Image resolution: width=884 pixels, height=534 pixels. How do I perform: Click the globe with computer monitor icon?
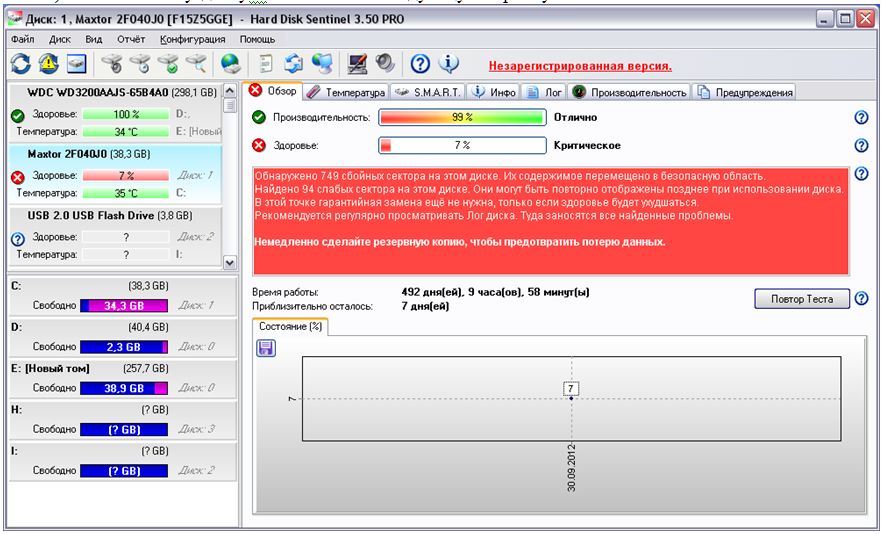tap(322, 64)
